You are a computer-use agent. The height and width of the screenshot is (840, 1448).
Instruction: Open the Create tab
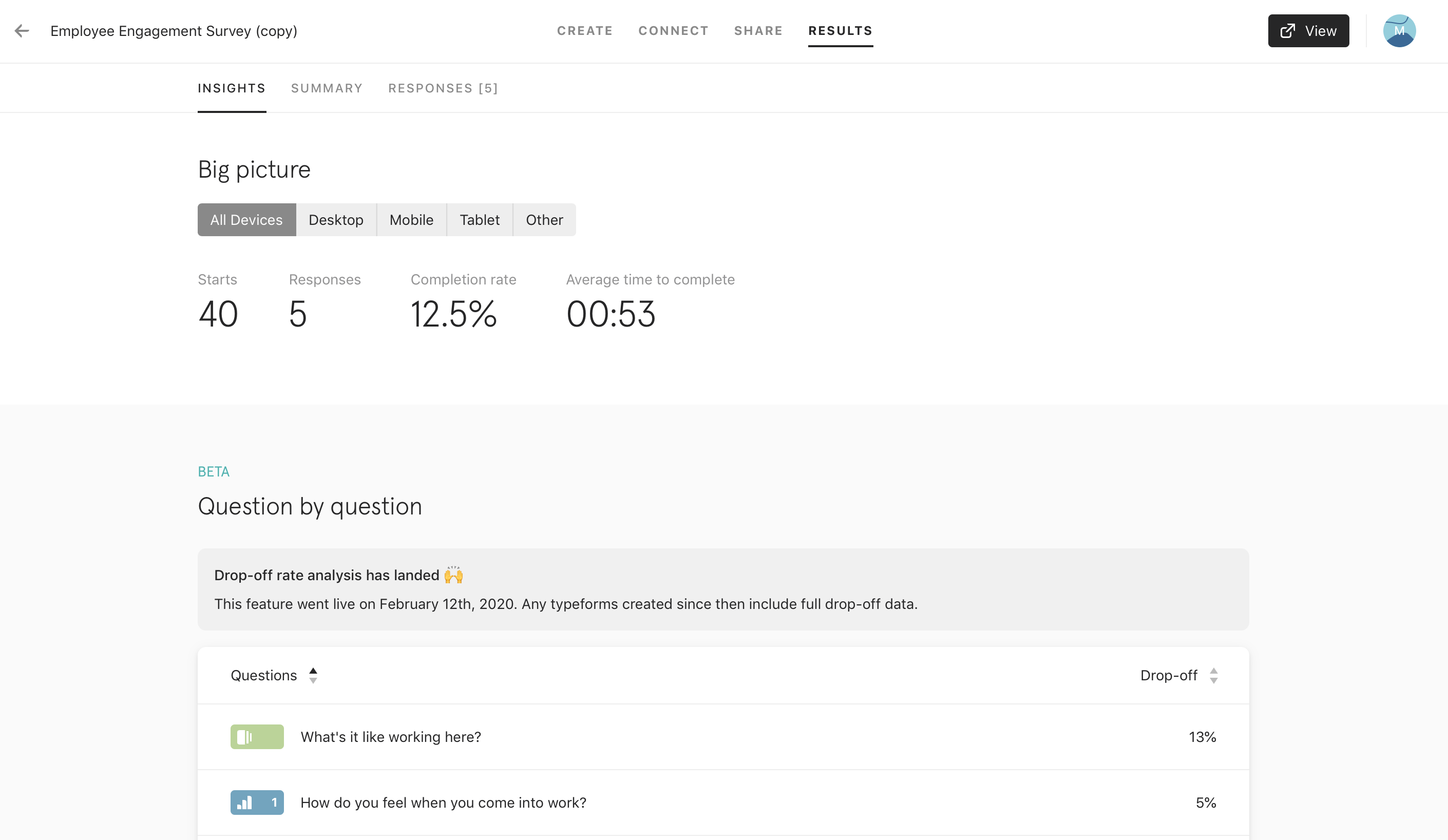[584, 30]
